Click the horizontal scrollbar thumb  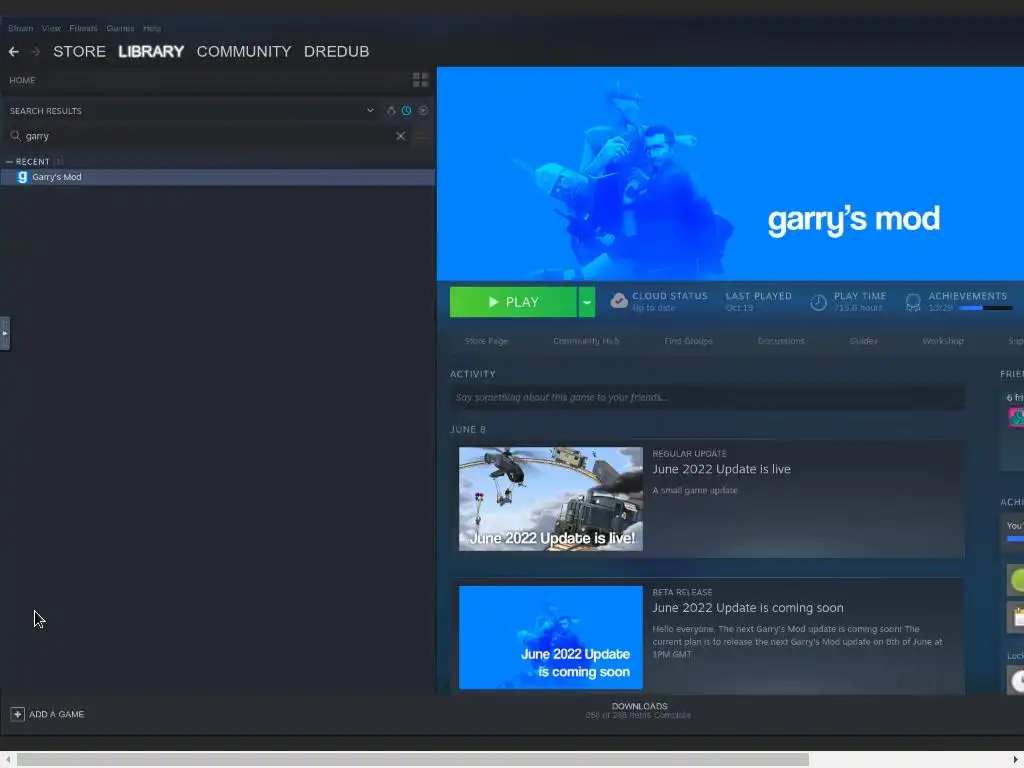[x=413, y=760]
